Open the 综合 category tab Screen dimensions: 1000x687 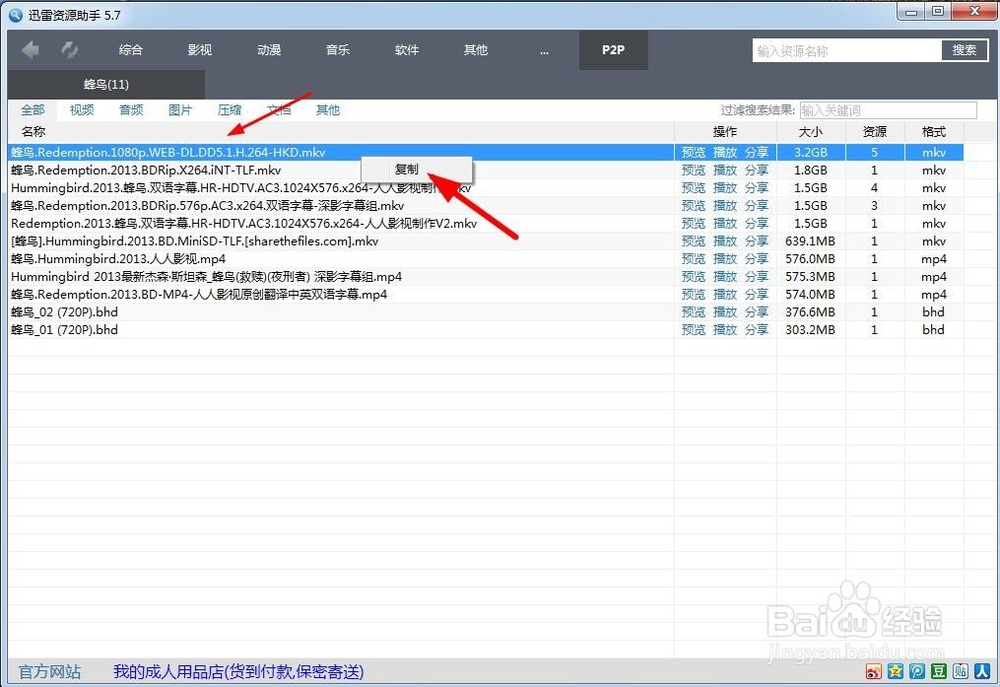tap(131, 50)
